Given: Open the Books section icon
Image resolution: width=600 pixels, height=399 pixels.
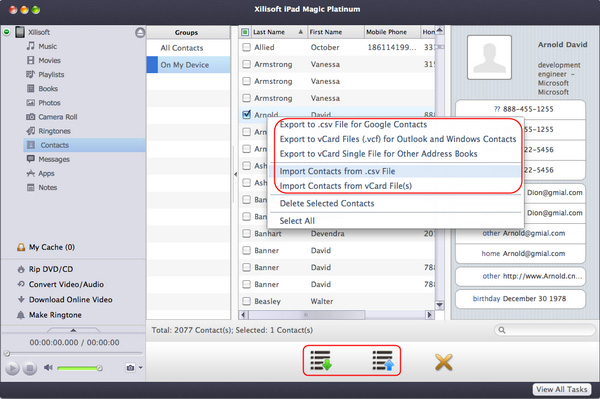Looking at the screenshot, I should tap(31, 89).
